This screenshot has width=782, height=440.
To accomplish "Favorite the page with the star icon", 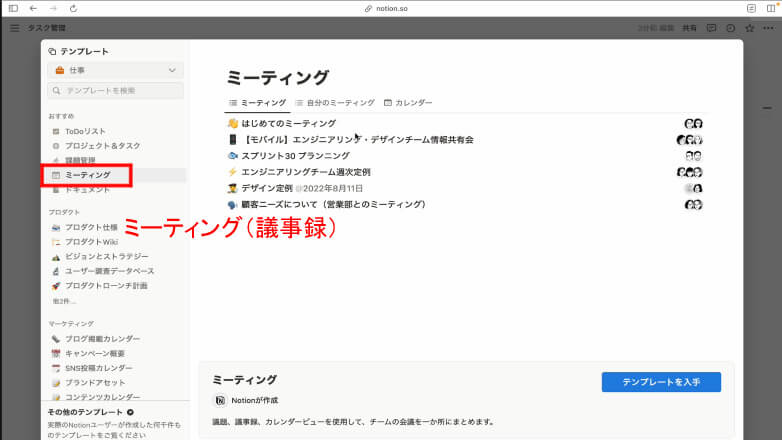I will click(x=750, y=28).
